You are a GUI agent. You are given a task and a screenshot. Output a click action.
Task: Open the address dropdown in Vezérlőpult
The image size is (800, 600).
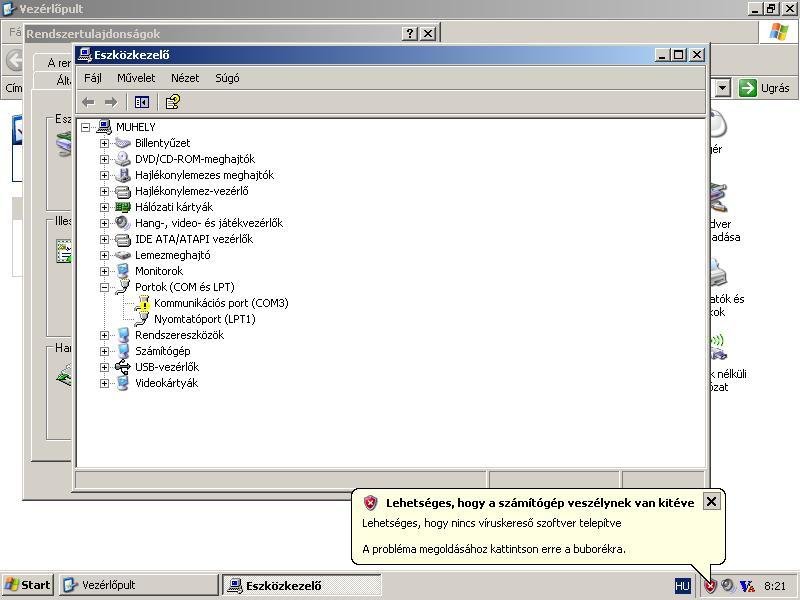click(722, 88)
